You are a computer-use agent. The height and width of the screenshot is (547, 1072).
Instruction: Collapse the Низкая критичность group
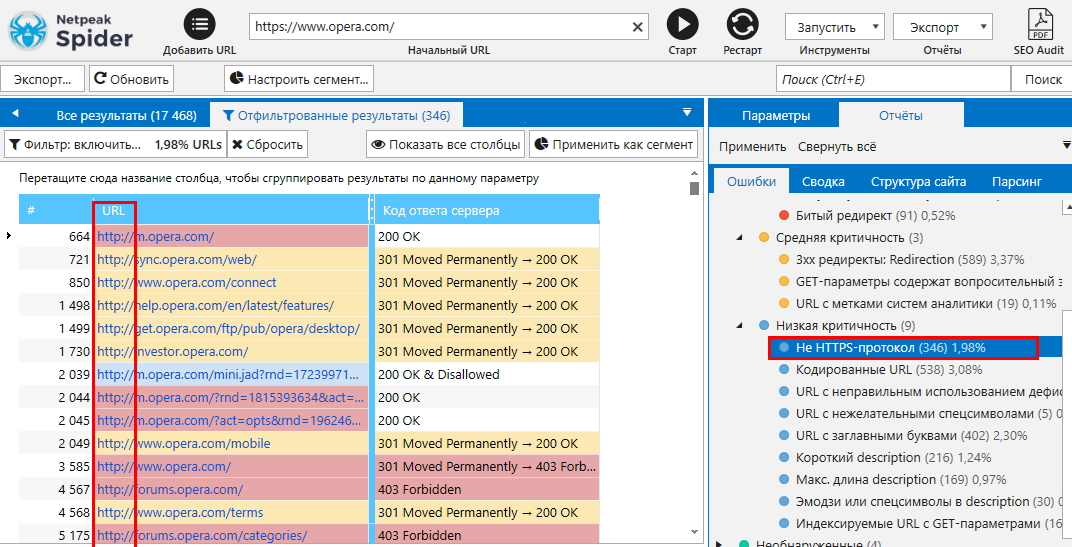click(739, 325)
